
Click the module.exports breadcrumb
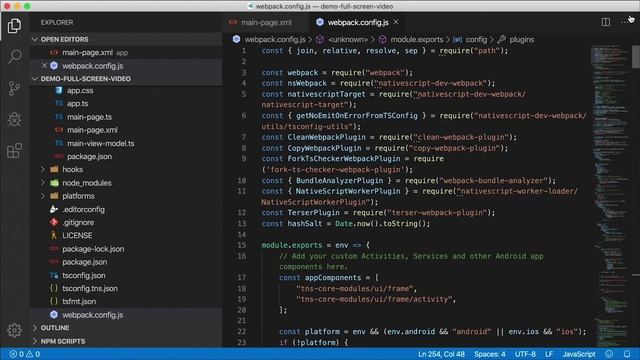click(x=417, y=40)
